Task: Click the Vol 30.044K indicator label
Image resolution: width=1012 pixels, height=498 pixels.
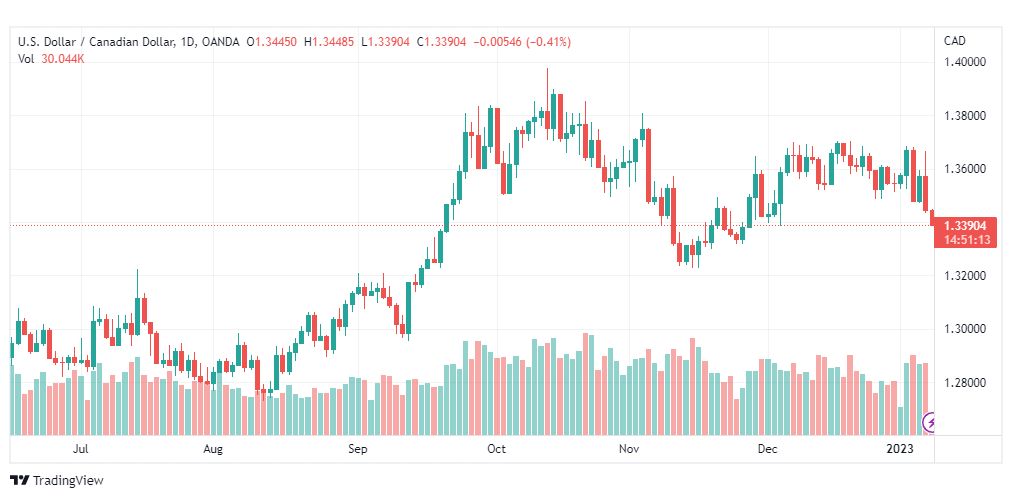Action: [51, 59]
